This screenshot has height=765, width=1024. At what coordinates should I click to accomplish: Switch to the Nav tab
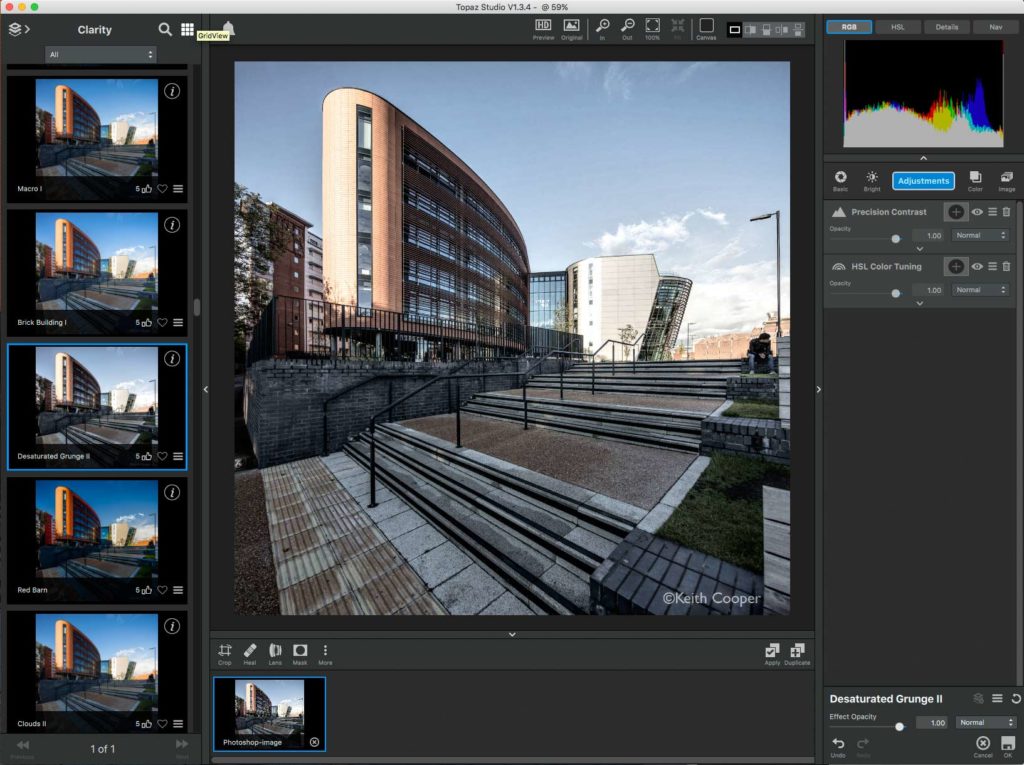pyautogui.click(x=995, y=27)
